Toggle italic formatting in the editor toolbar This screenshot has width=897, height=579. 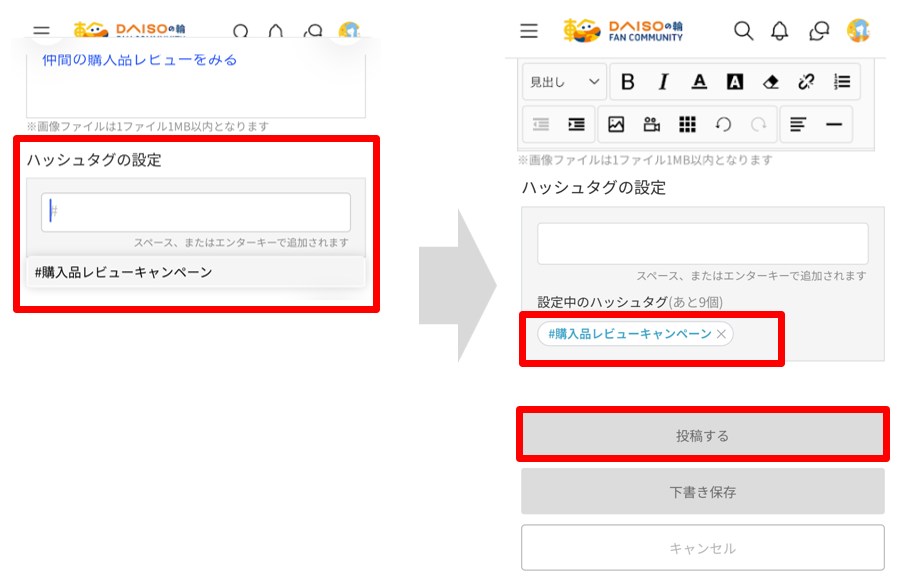pos(662,82)
